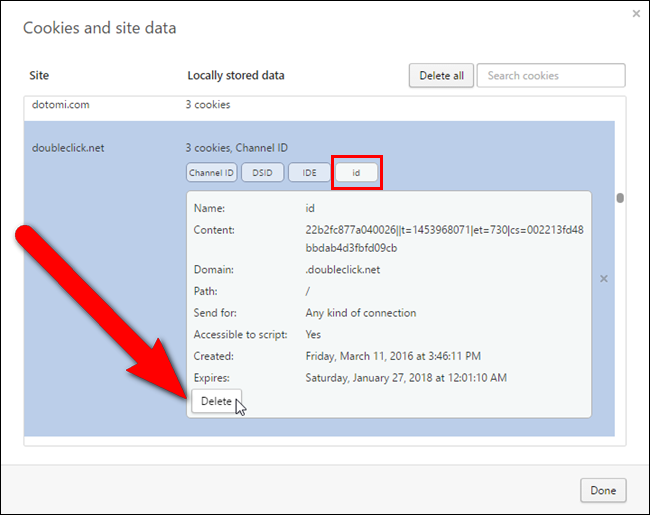Image resolution: width=650 pixels, height=515 pixels.
Task: Click dotomi.com's '3 cookies' text
Action: click(208, 104)
